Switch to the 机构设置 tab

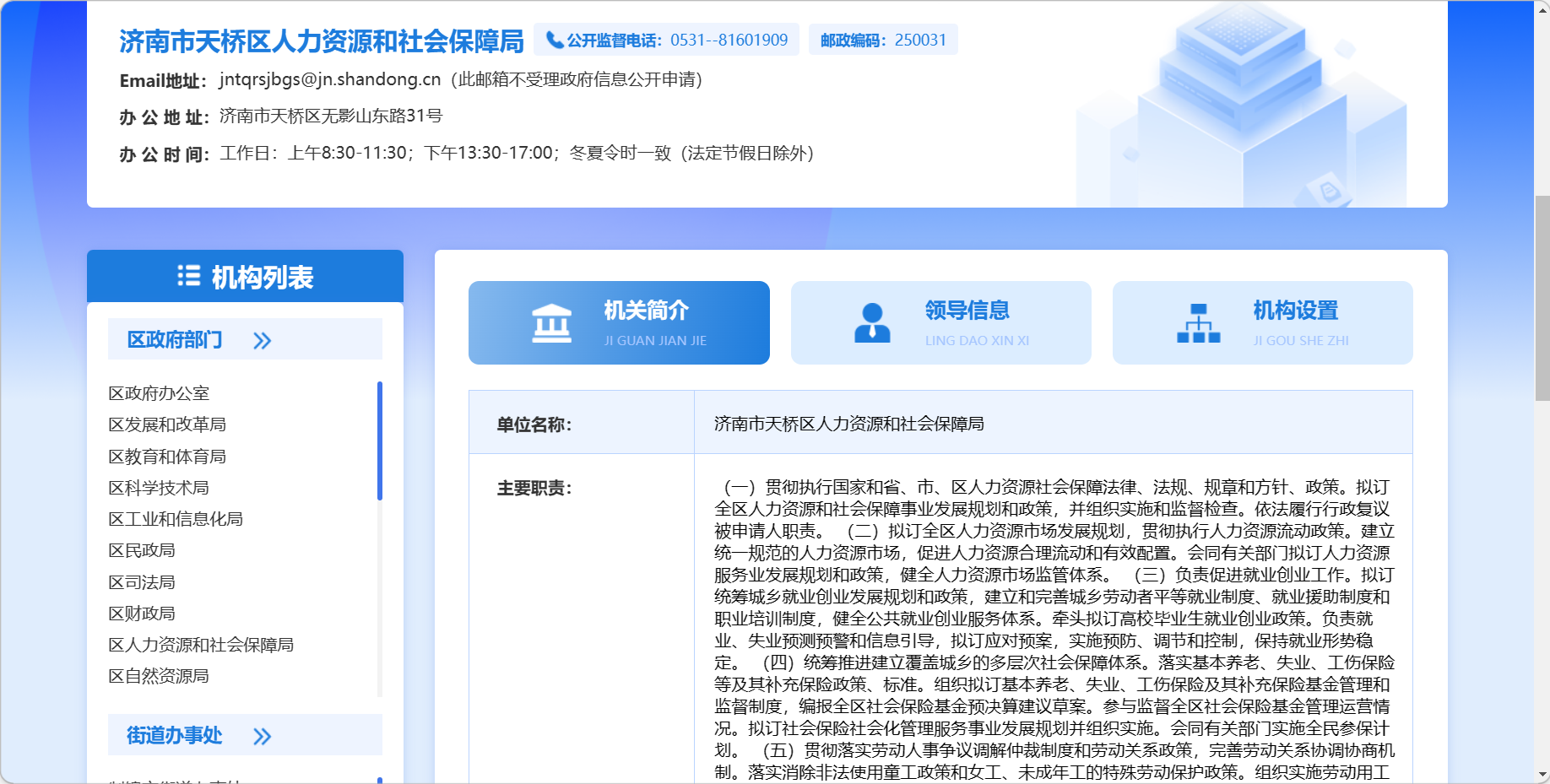[1295, 311]
